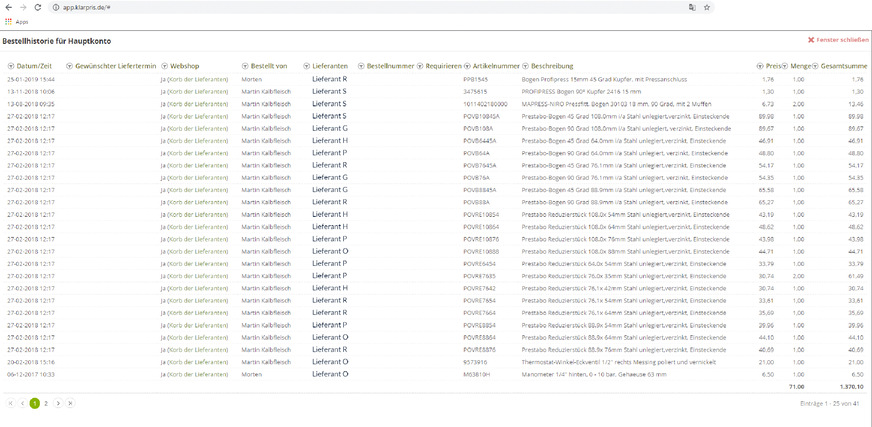Open the Datum/Zeit column filter
Viewport: 872px width, 427px height.
tap(11, 66)
